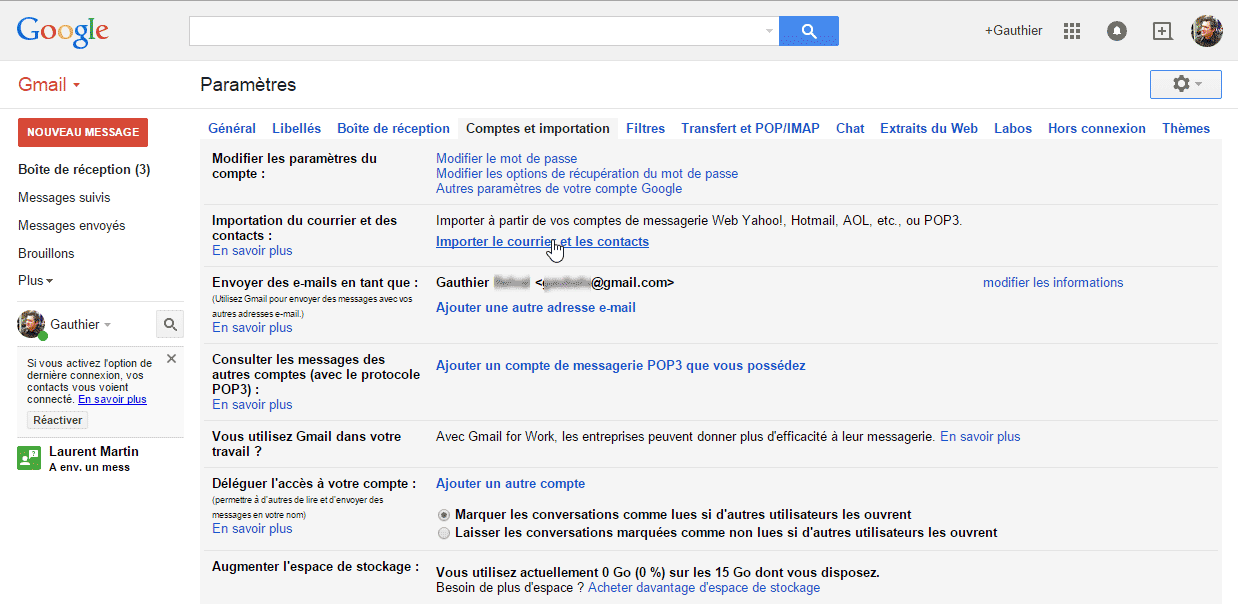Open the Thèmes settings tab
The width and height of the screenshot is (1238, 604).
pos(1185,128)
